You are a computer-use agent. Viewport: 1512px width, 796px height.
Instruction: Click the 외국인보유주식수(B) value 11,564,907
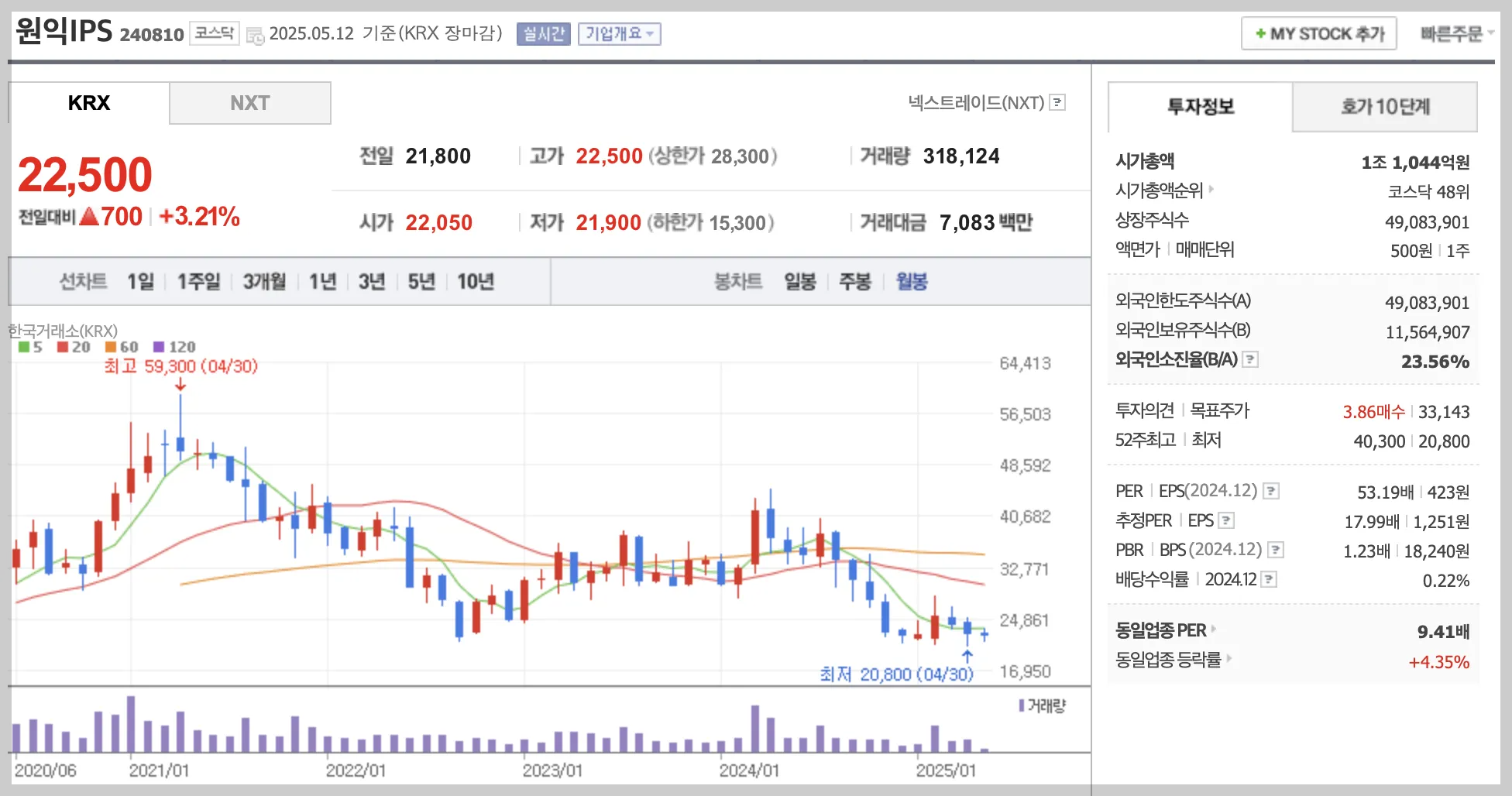pyautogui.click(x=1428, y=333)
